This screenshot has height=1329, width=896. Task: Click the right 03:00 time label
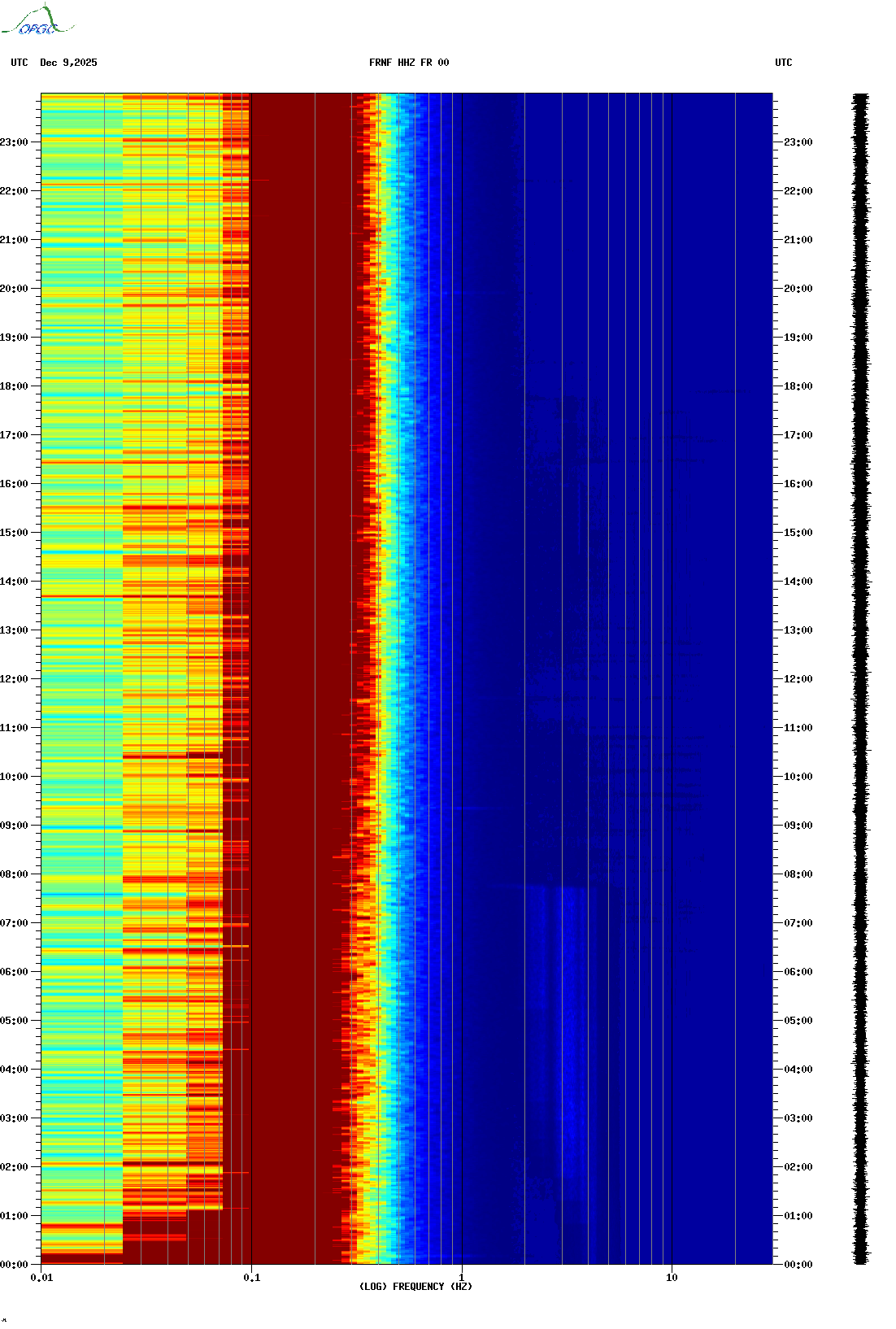pyautogui.click(x=798, y=1118)
